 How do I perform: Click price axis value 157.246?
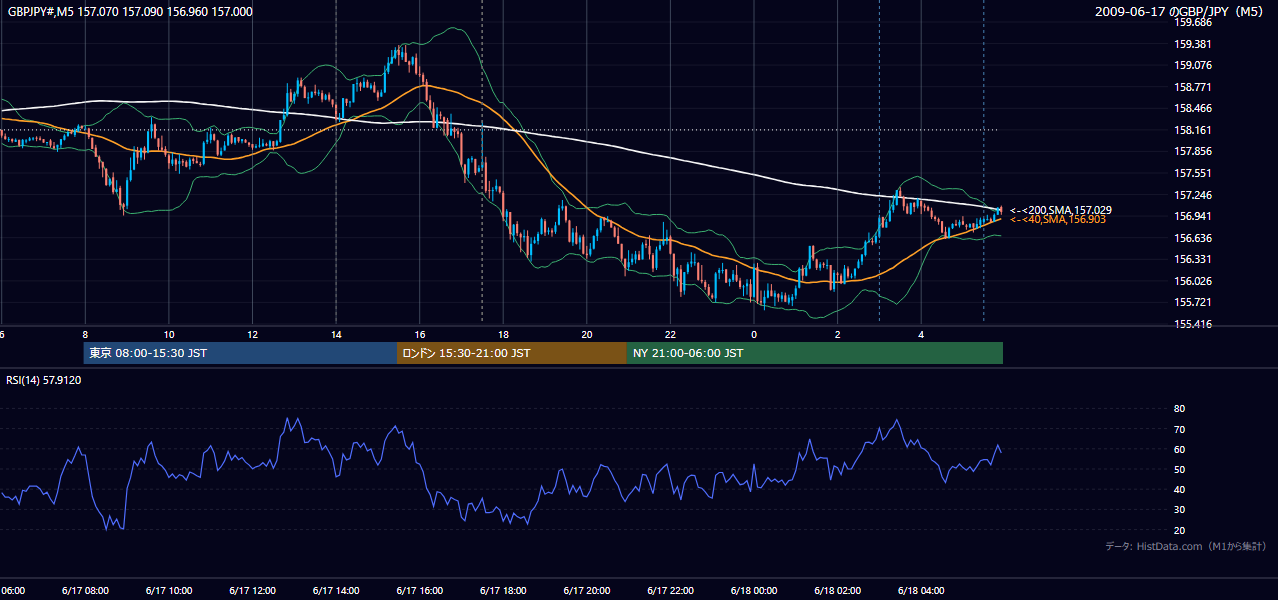click(1194, 195)
